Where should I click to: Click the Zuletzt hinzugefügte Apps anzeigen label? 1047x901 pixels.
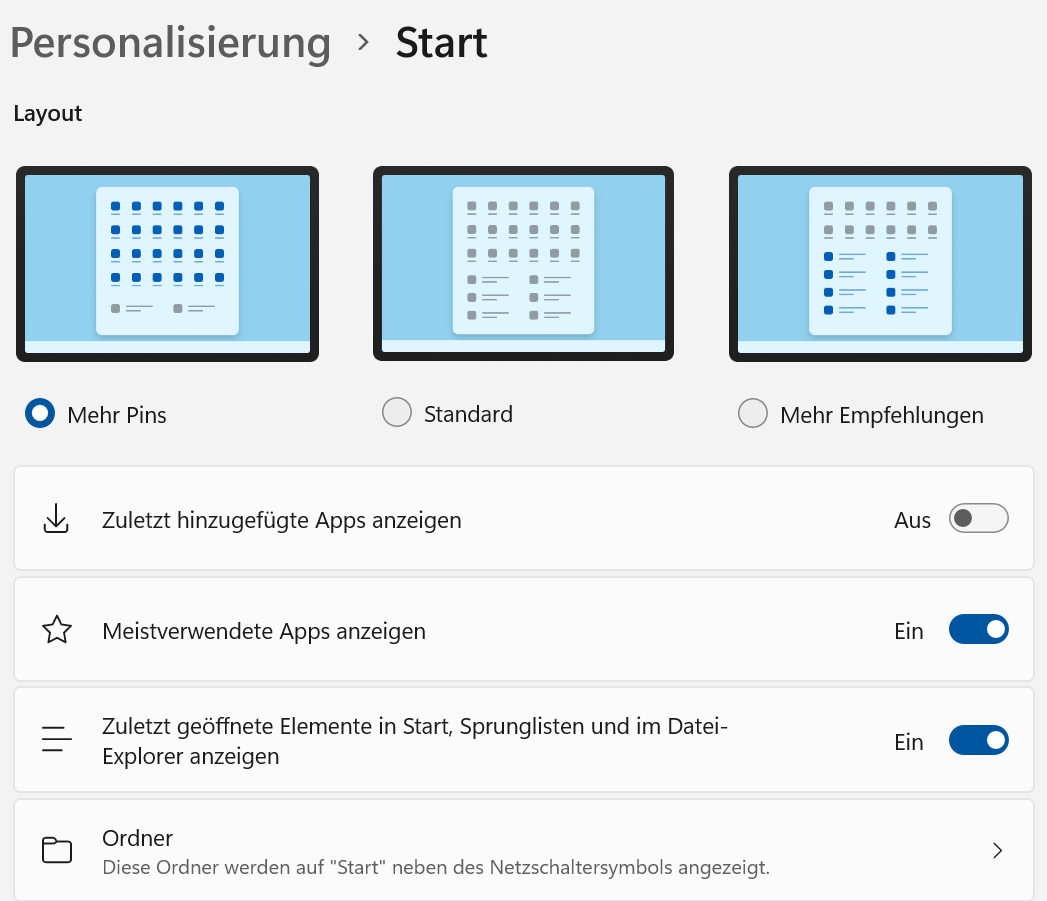282,520
